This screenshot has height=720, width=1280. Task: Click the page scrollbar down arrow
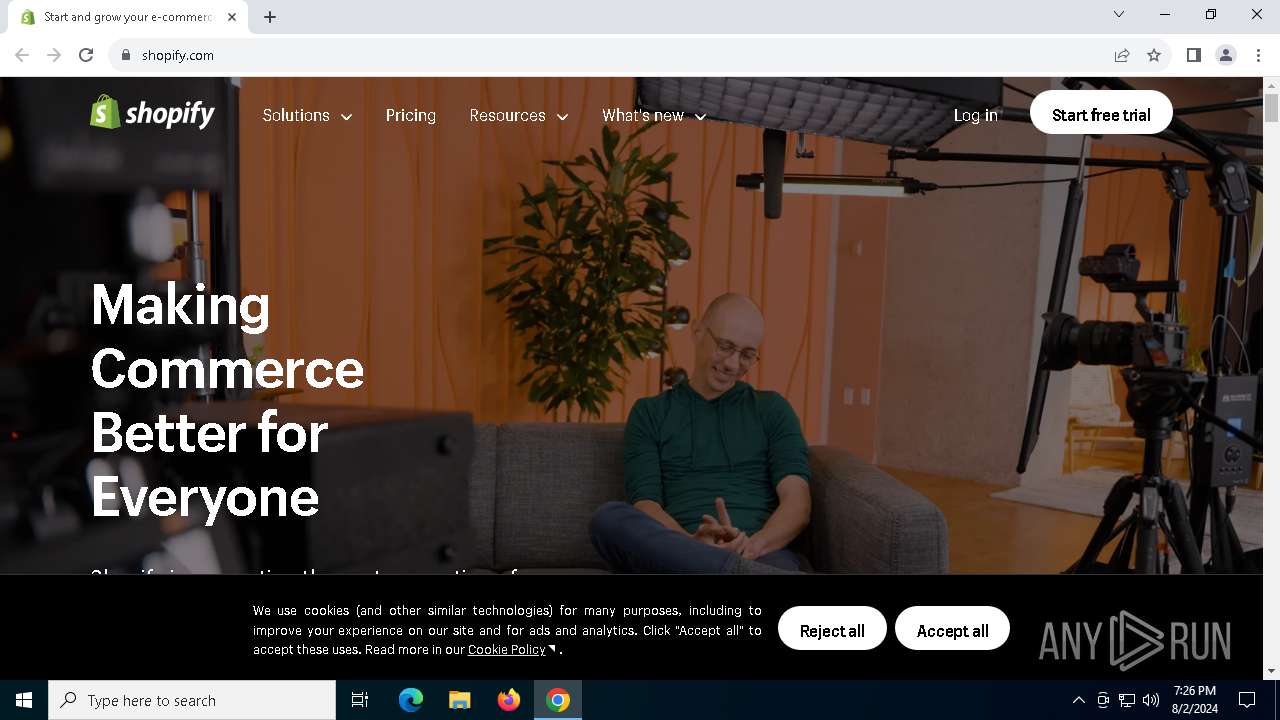[1271, 672]
